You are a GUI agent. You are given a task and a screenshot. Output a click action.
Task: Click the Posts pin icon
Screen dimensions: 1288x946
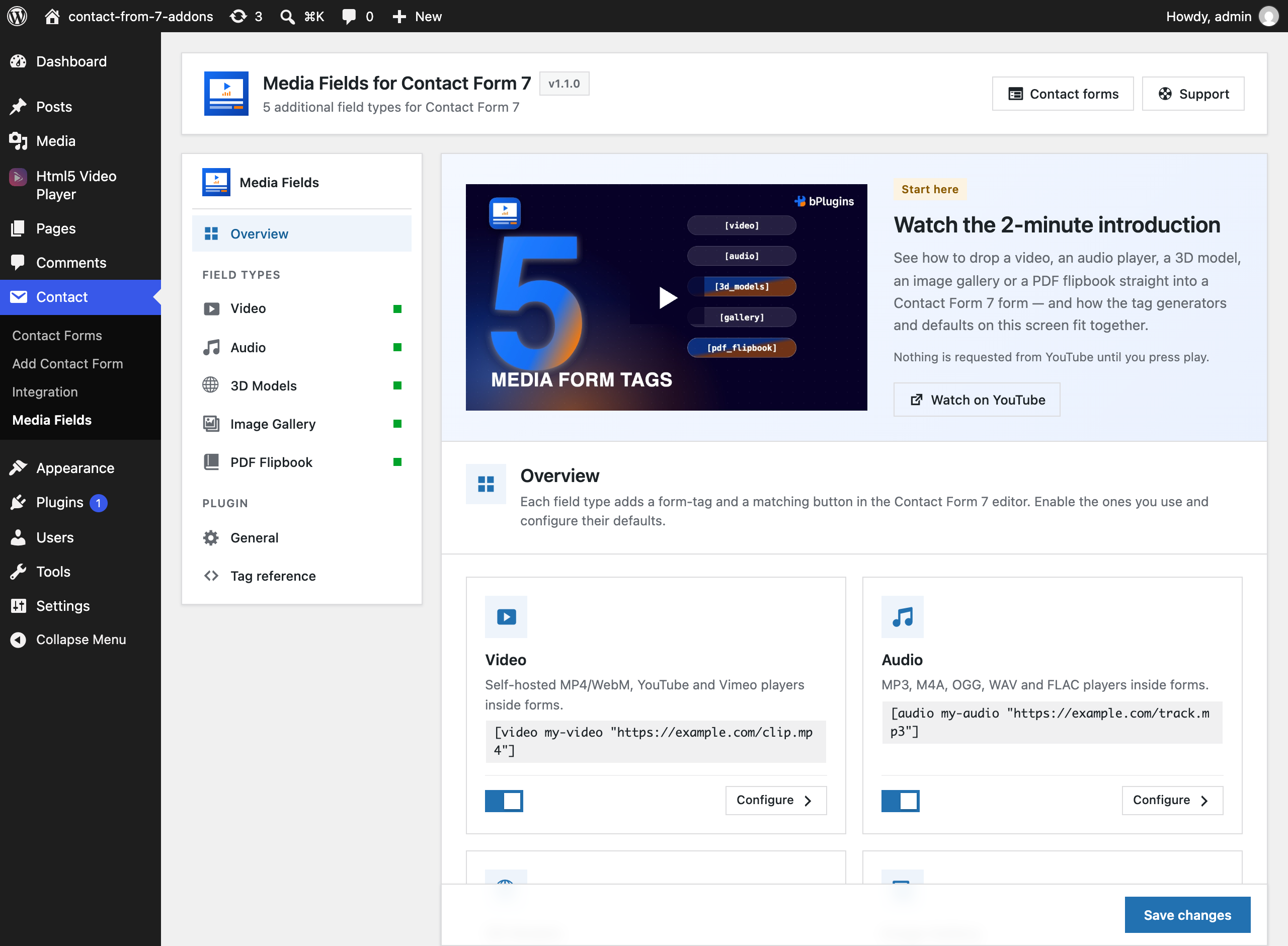pos(18,107)
